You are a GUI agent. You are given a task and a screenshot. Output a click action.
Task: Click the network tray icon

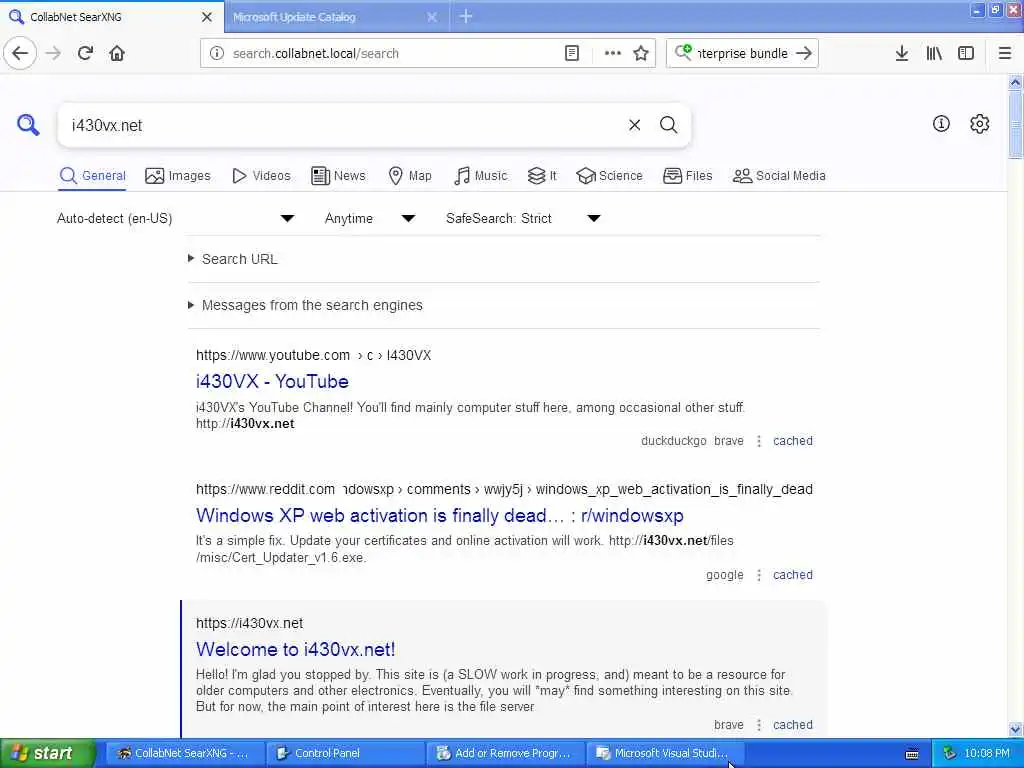click(950, 754)
